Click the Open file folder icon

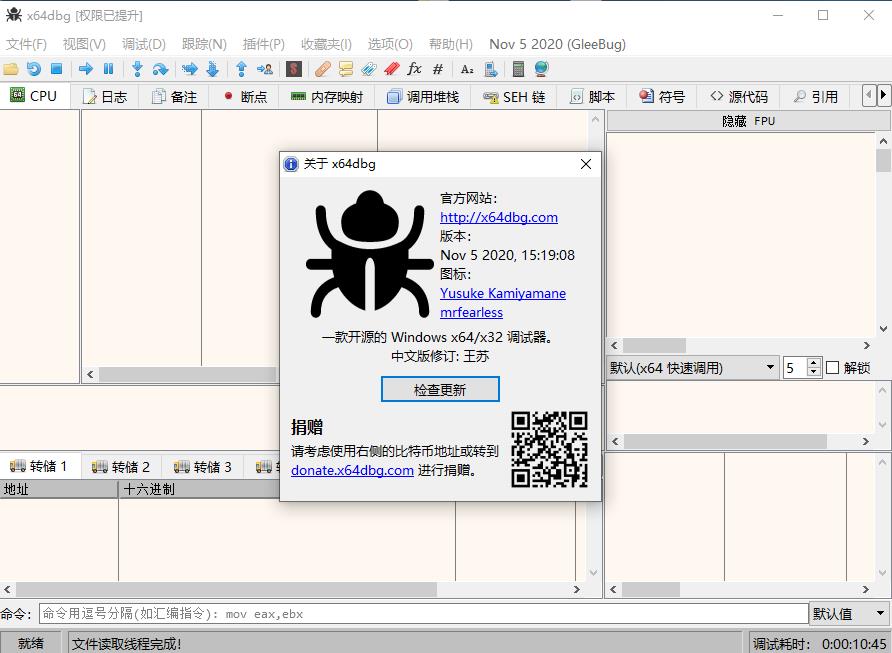coord(11,69)
